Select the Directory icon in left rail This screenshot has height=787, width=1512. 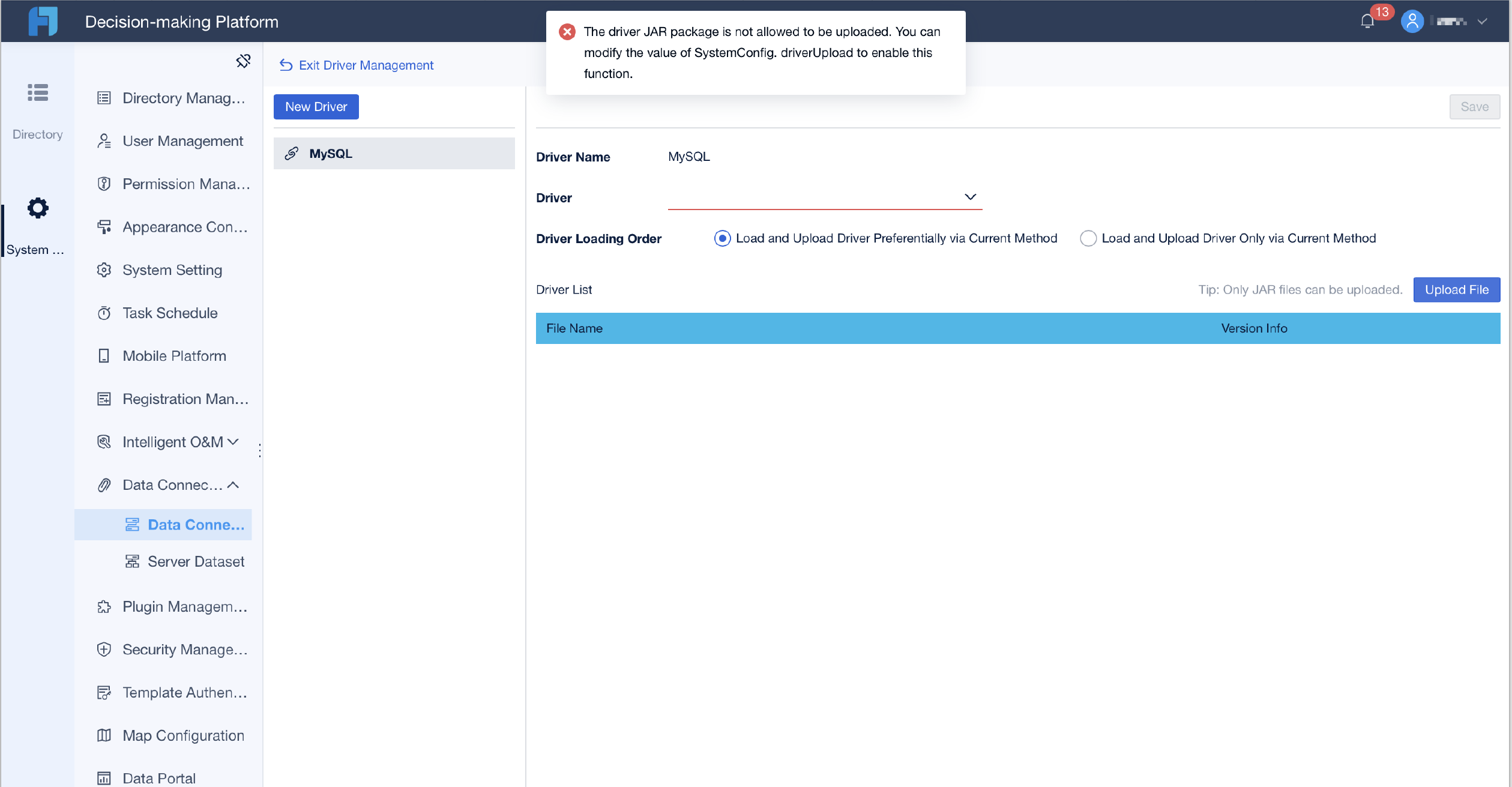point(37,93)
